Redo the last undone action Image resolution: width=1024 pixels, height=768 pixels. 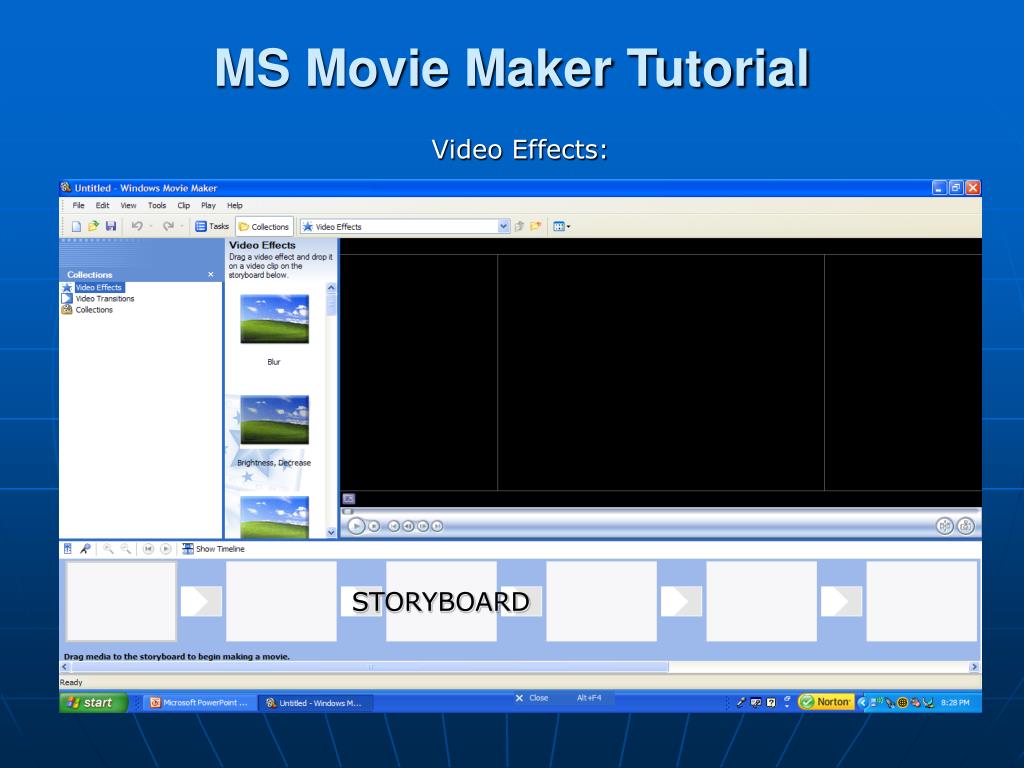point(168,226)
